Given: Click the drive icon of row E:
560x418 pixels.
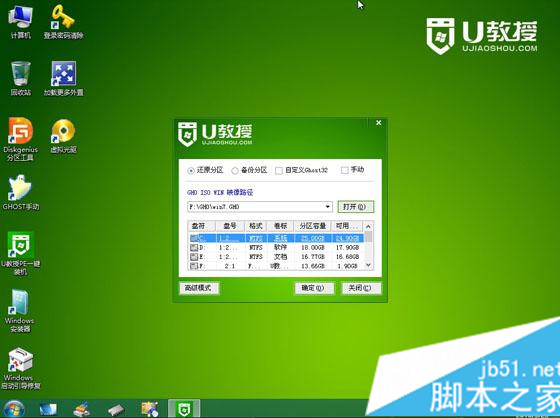Looking at the screenshot, I should pos(194,257).
